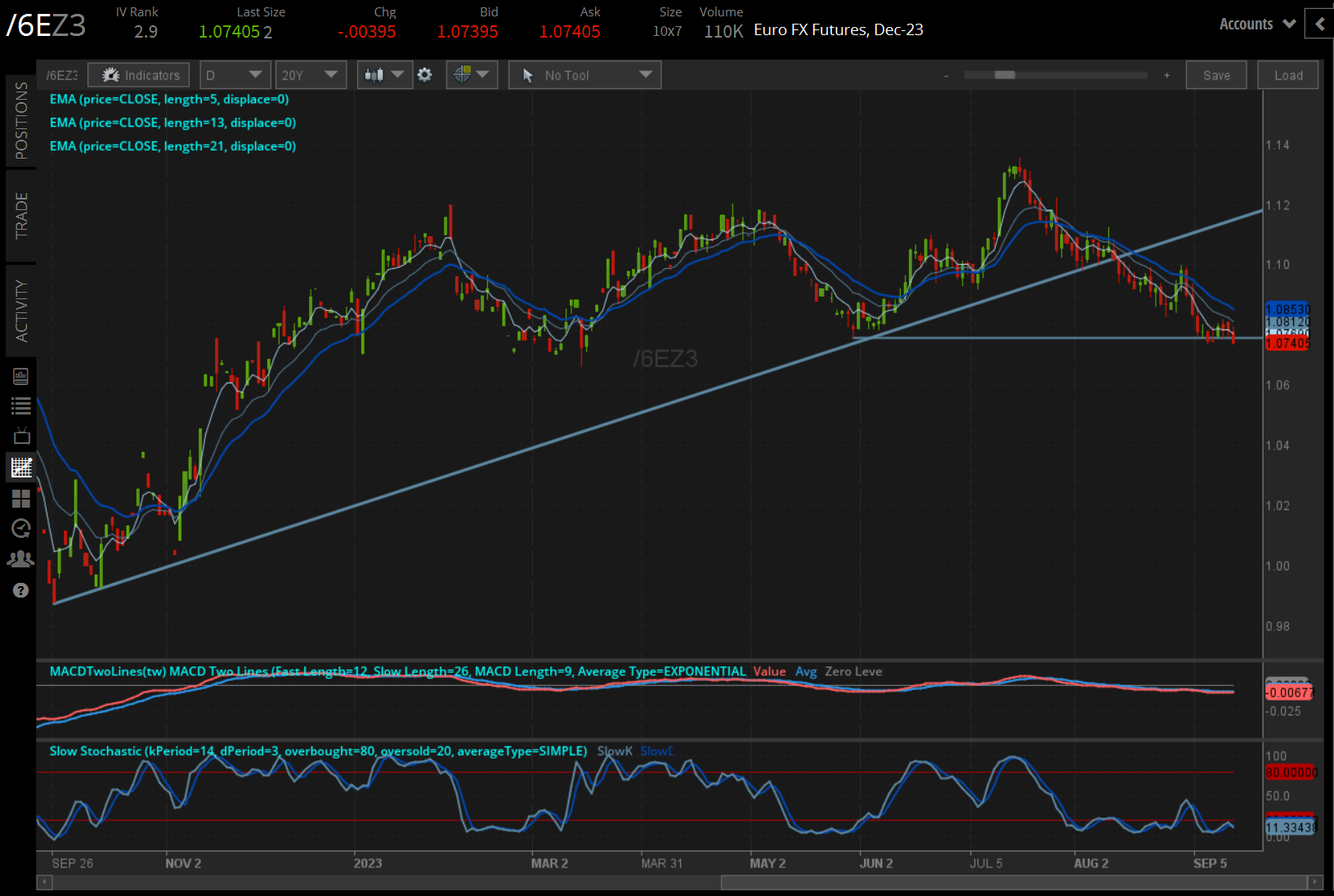Collapse the right panel with the chevron arrow

pyautogui.click(x=1319, y=24)
